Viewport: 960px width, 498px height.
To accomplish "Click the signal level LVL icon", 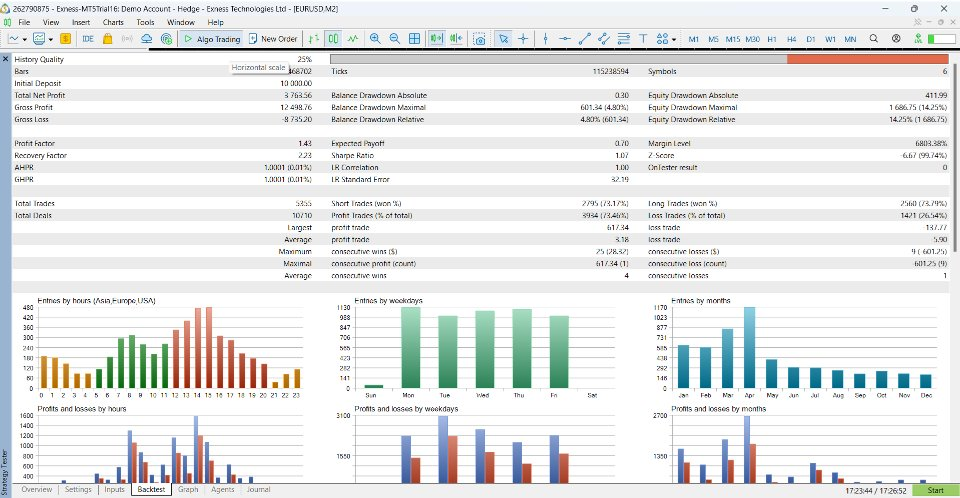I will (x=918, y=39).
